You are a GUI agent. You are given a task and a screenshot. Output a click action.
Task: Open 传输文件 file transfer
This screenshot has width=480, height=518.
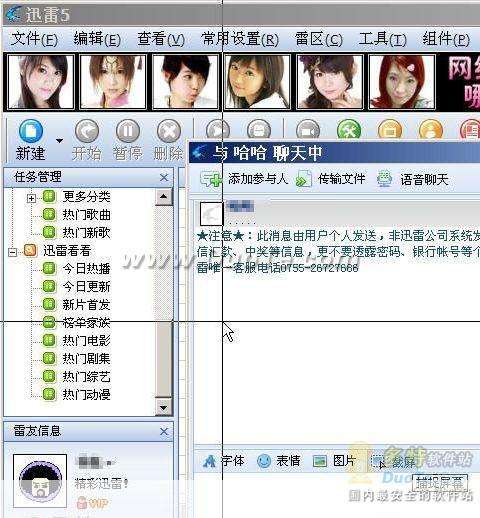341,179
